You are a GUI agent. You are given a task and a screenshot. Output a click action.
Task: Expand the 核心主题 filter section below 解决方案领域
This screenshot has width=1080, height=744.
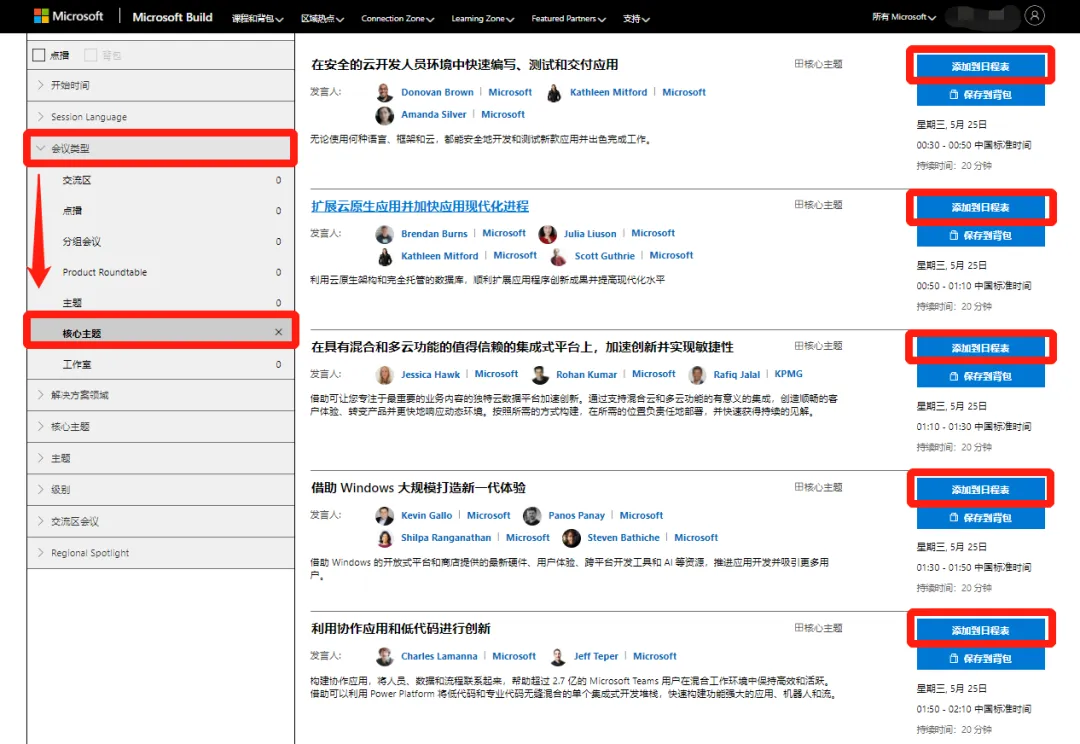160,427
